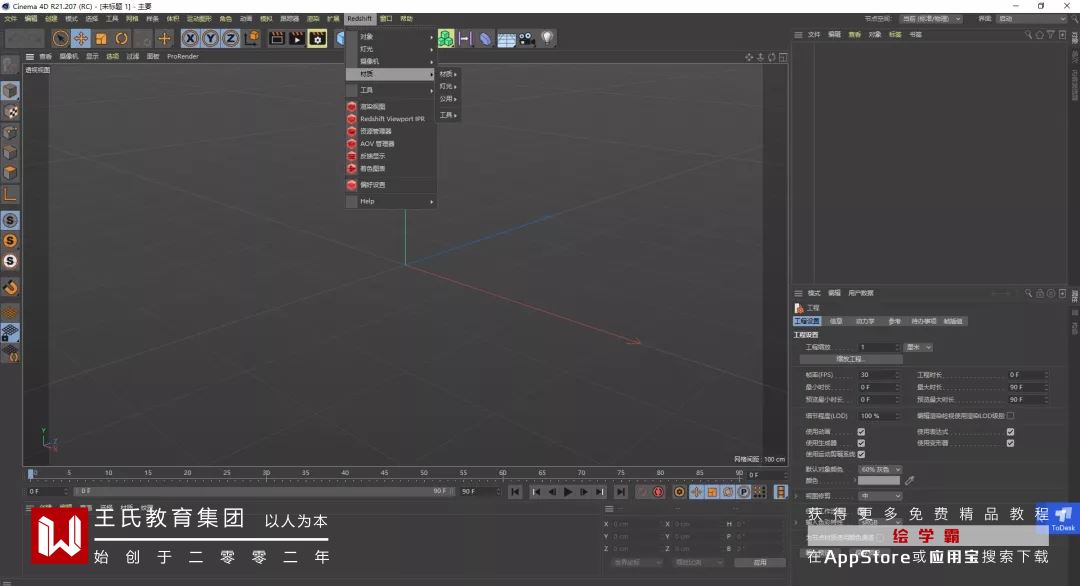Click the camera object icon
The height and width of the screenshot is (586, 1080).
527,39
